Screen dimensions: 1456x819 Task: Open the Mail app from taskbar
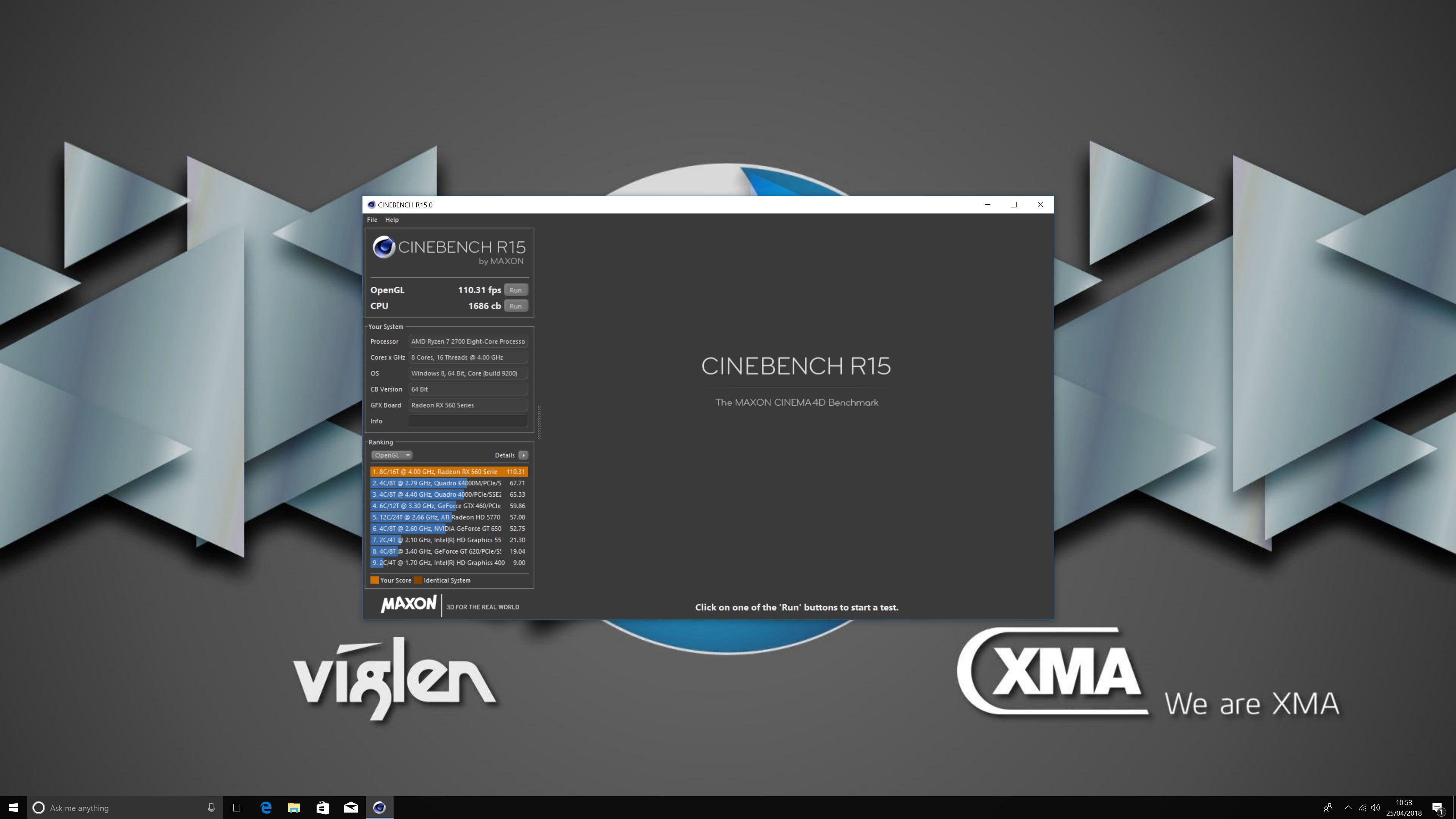coord(350,808)
